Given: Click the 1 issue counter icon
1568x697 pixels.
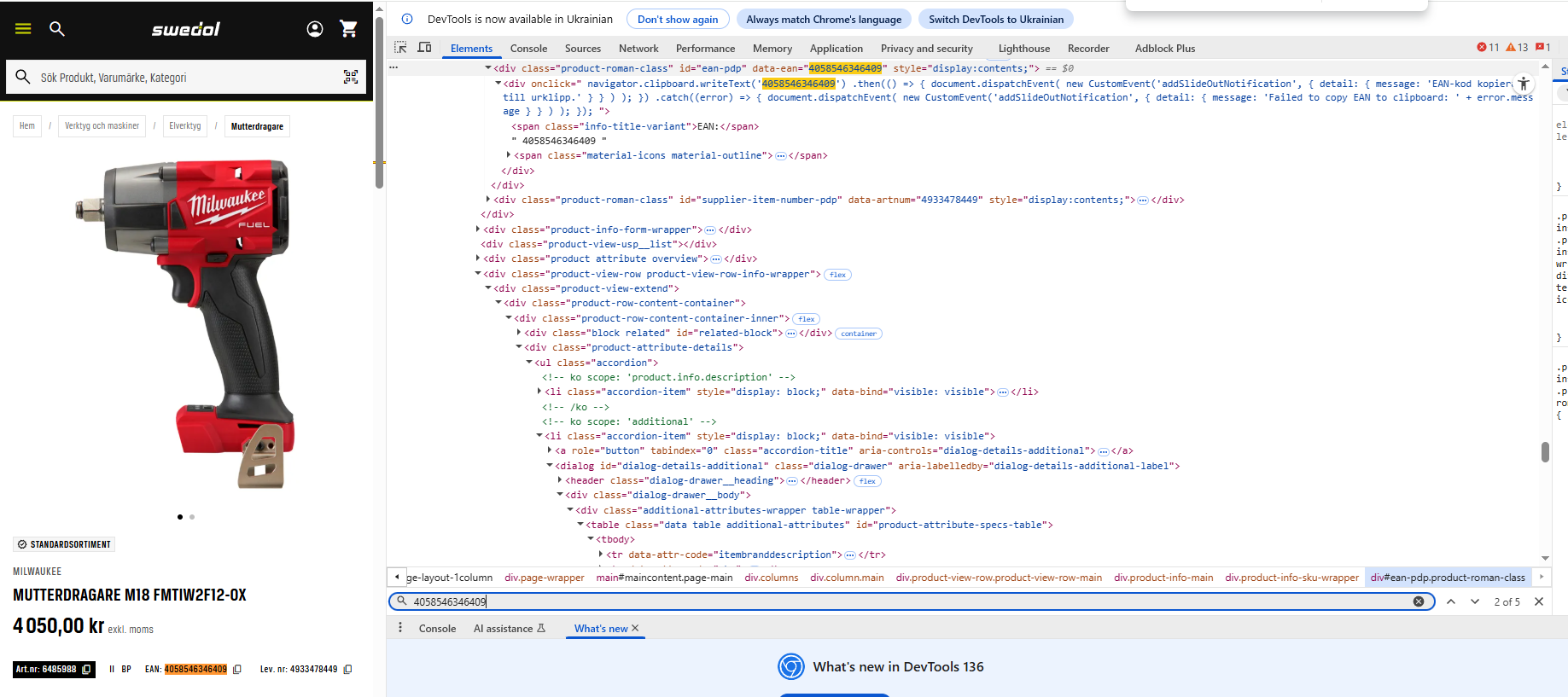Looking at the screenshot, I should [1542, 48].
